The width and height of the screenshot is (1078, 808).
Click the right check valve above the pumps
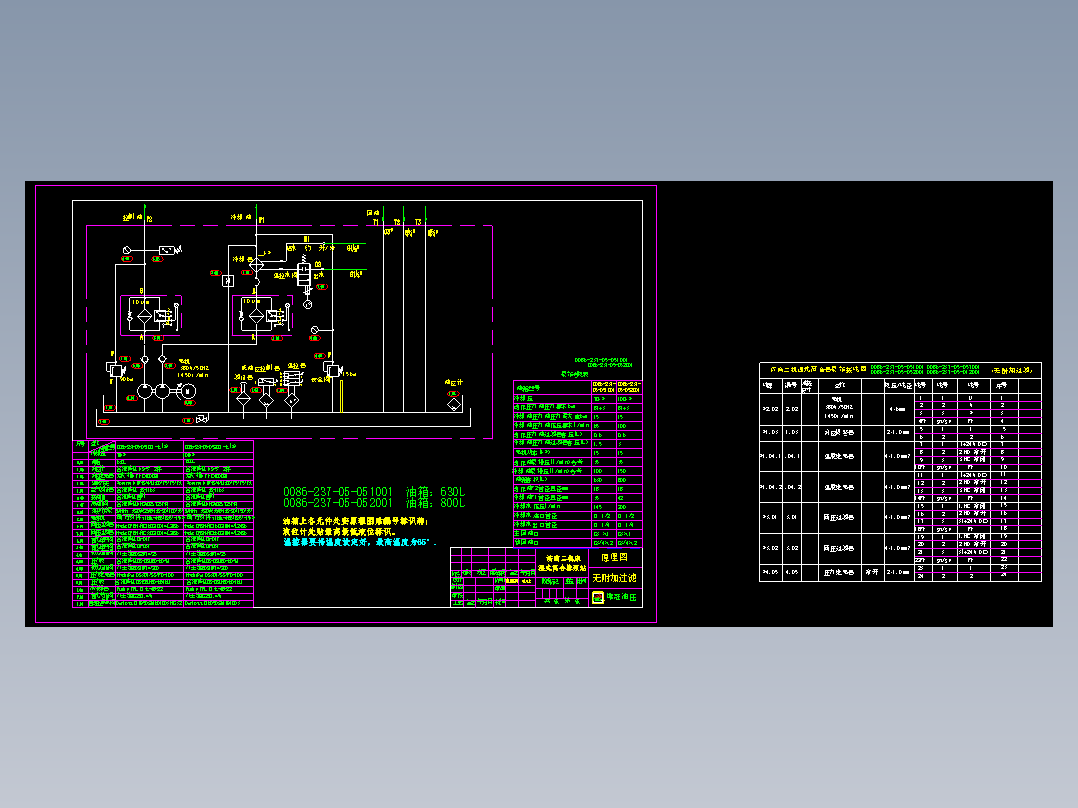tap(162, 360)
